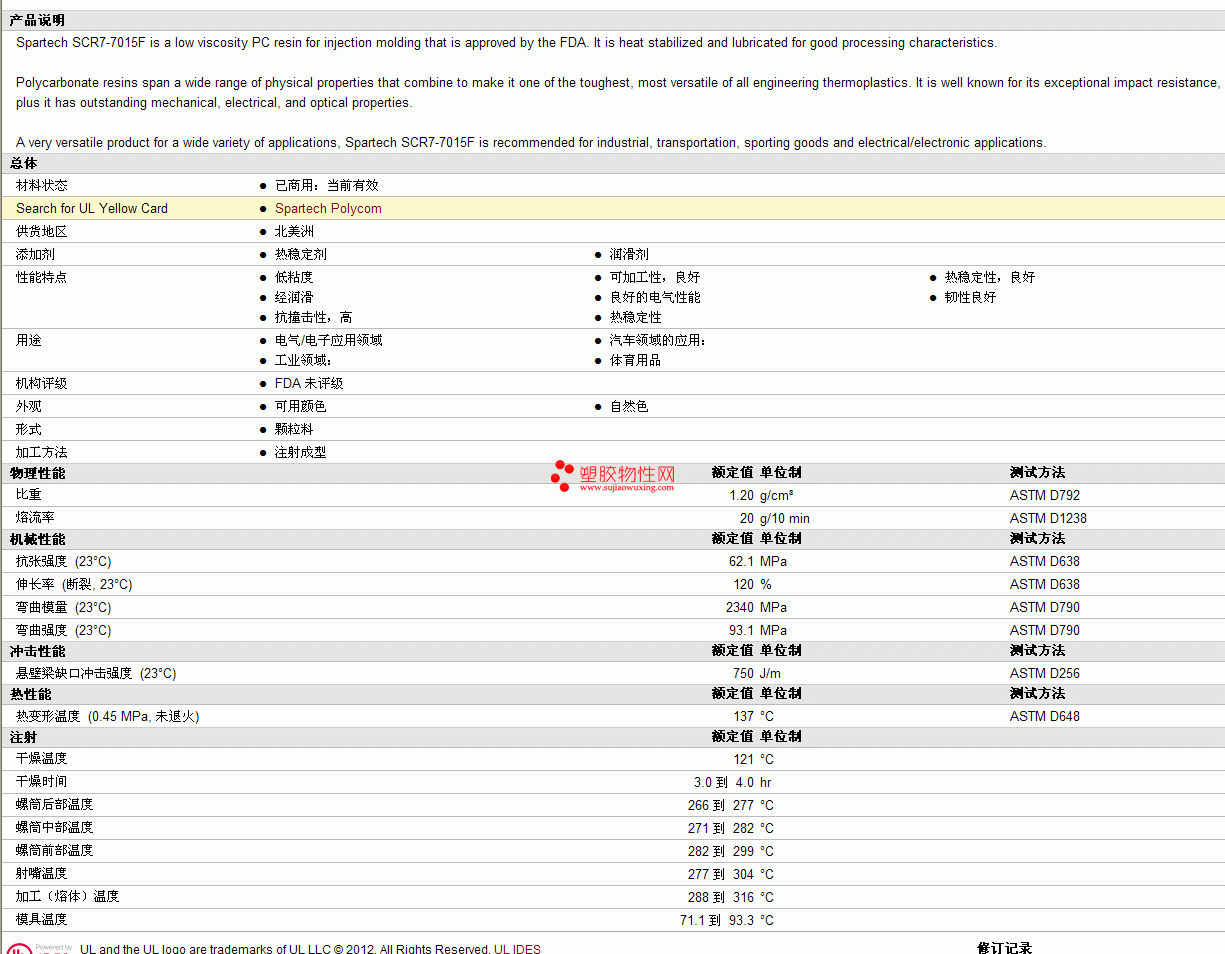Click the ASTM D792 test method
1225x954 pixels.
[x=1045, y=495]
